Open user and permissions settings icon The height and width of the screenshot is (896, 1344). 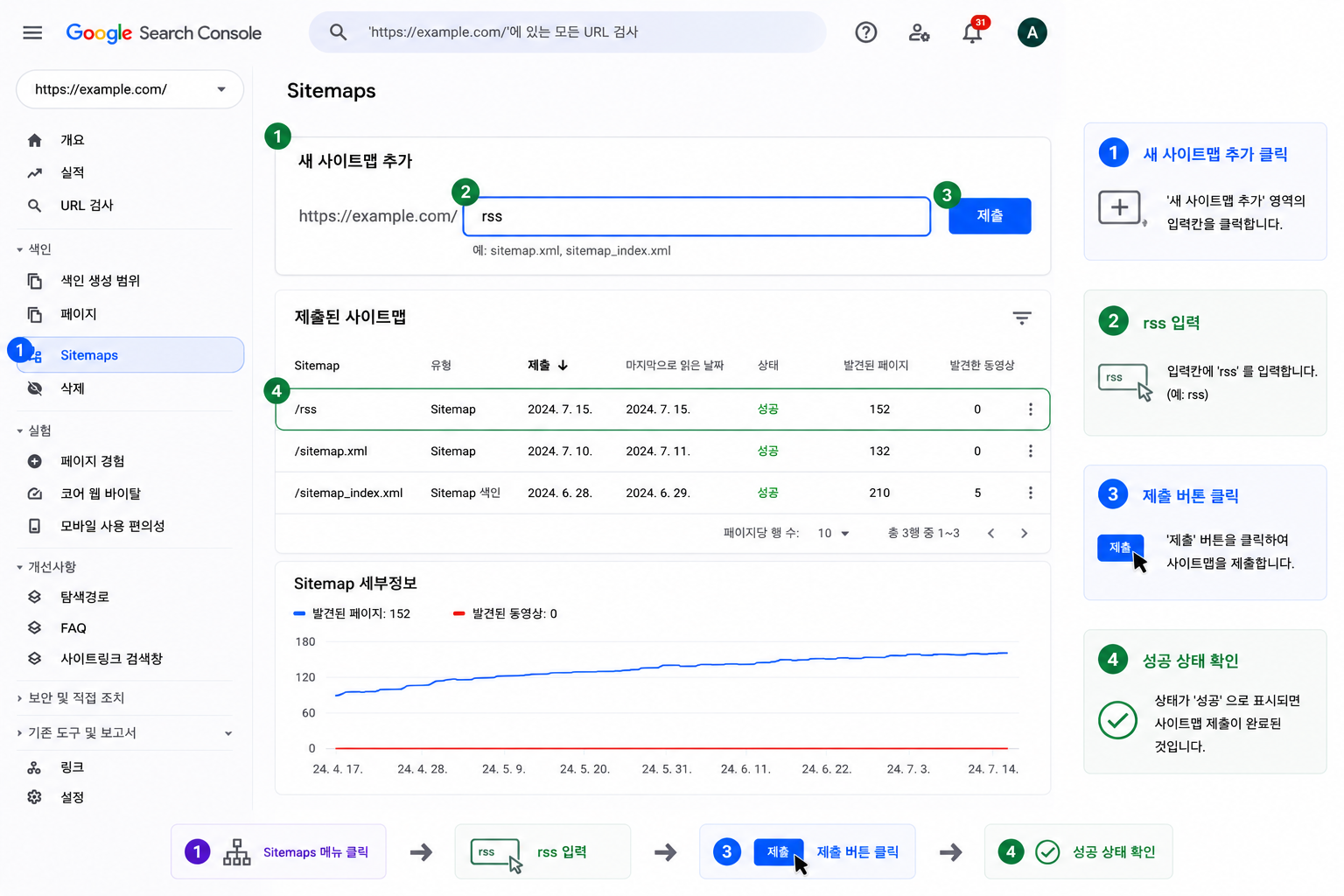point(919,32)
